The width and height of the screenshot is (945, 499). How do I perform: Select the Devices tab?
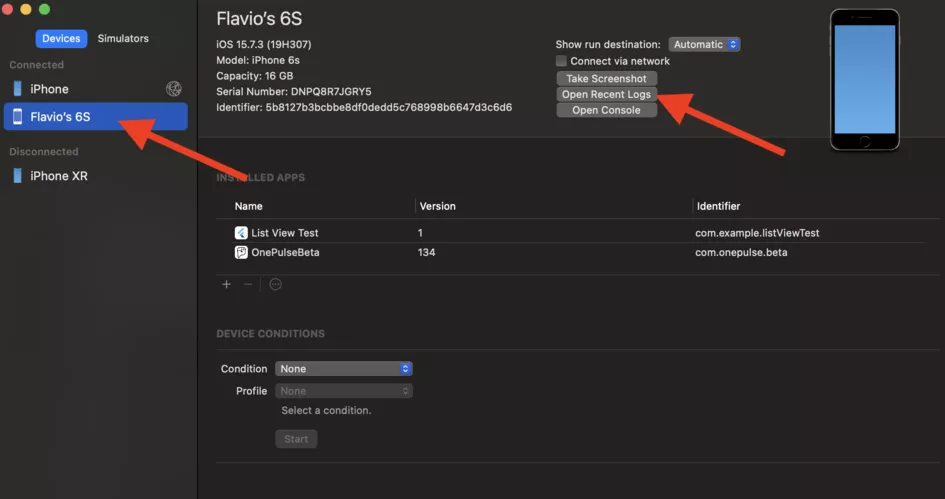click(61, 39)
